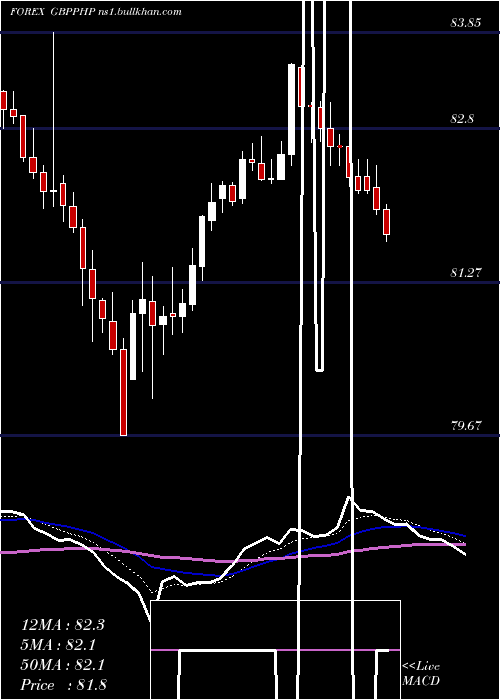The height and width of the screenshot is (700, 500).
Task: Click the 81.27 price level label
Action: tap(466, 273)
